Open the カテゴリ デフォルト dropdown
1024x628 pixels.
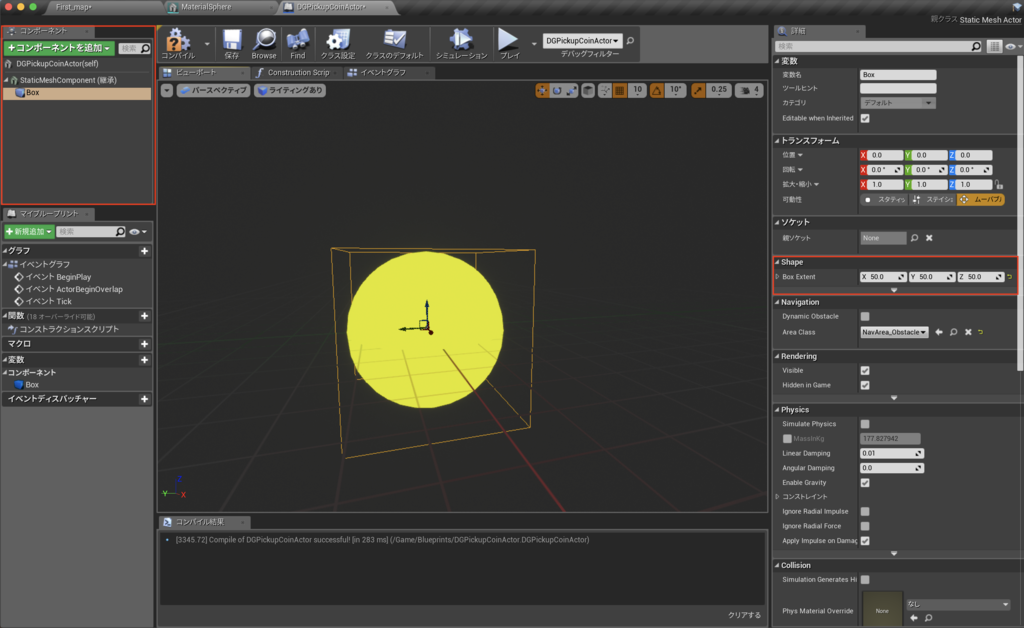[897, 103]
